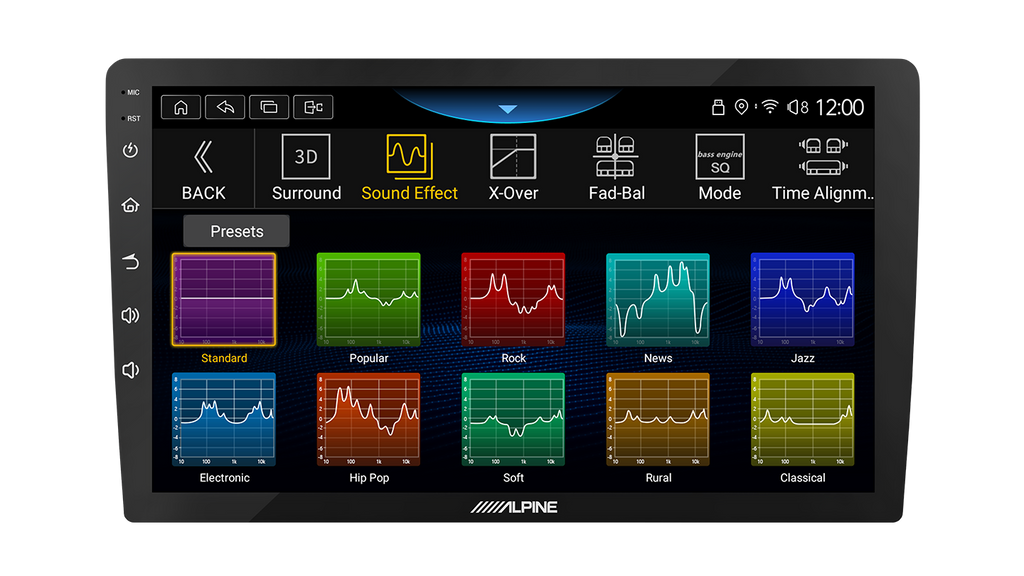Click the Electronic preset label
1024x576 pixels.
224,477
